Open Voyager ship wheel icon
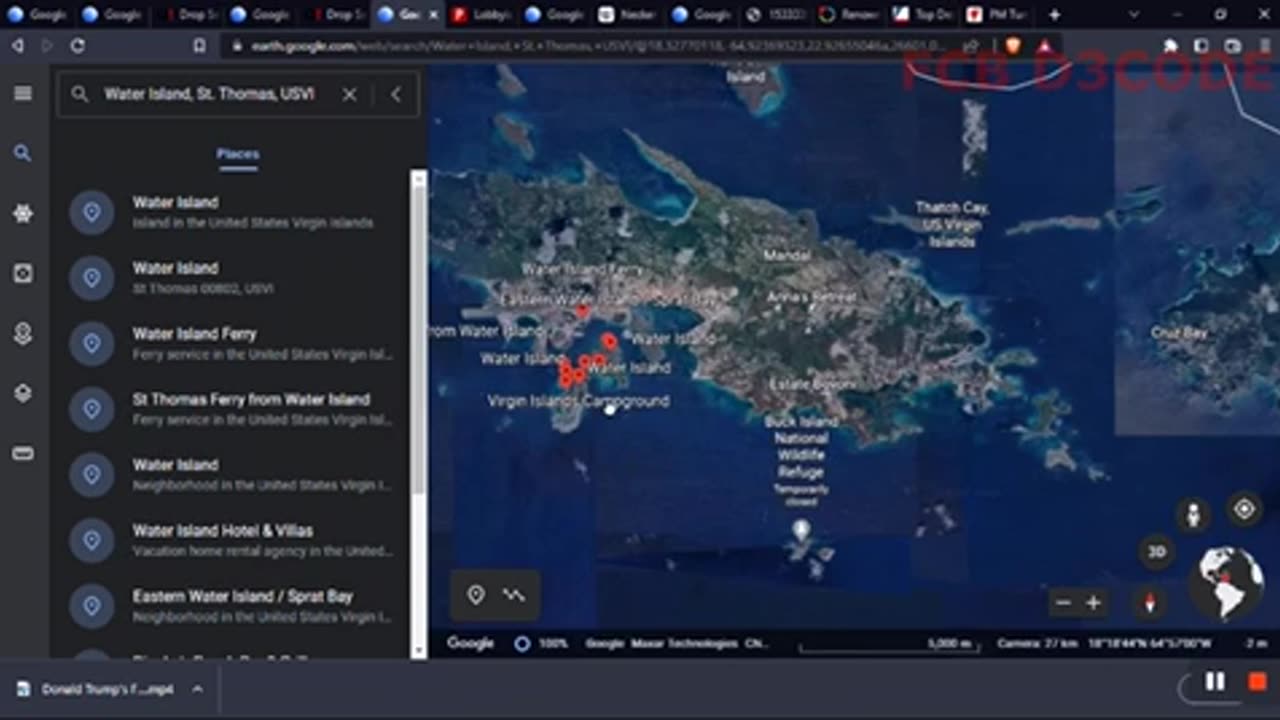1280x720 pixels. (x=23, y=213)
